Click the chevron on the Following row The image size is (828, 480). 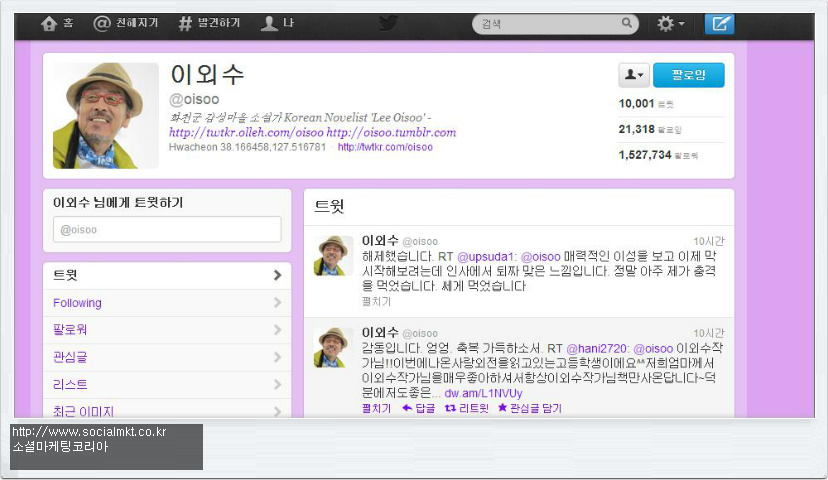pyautogui.click(x=277, y=303)
